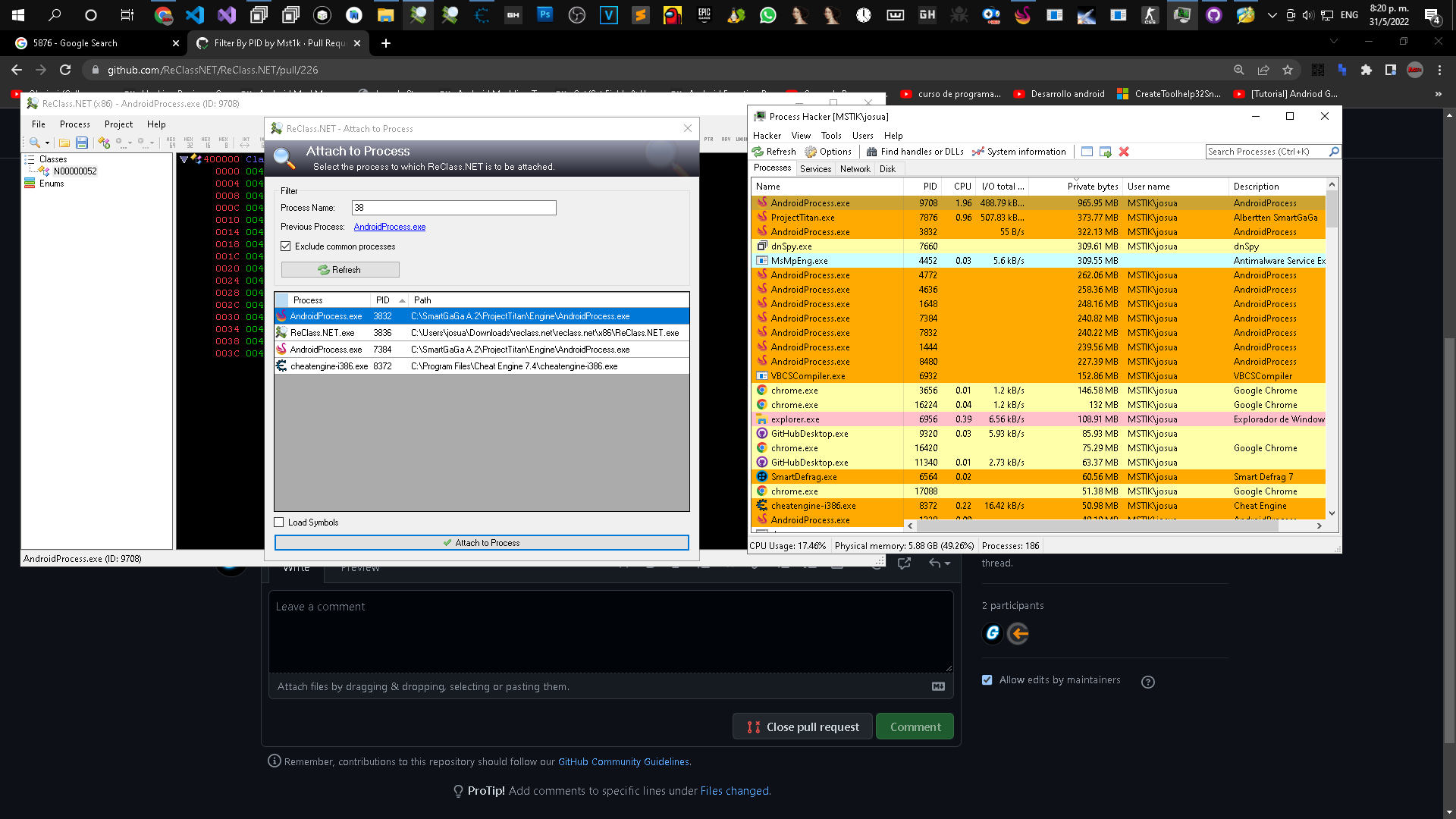Click the AndroidProcess.exe previous process link
Viewport: 1456px width, 819px height.
click(389, 227)
